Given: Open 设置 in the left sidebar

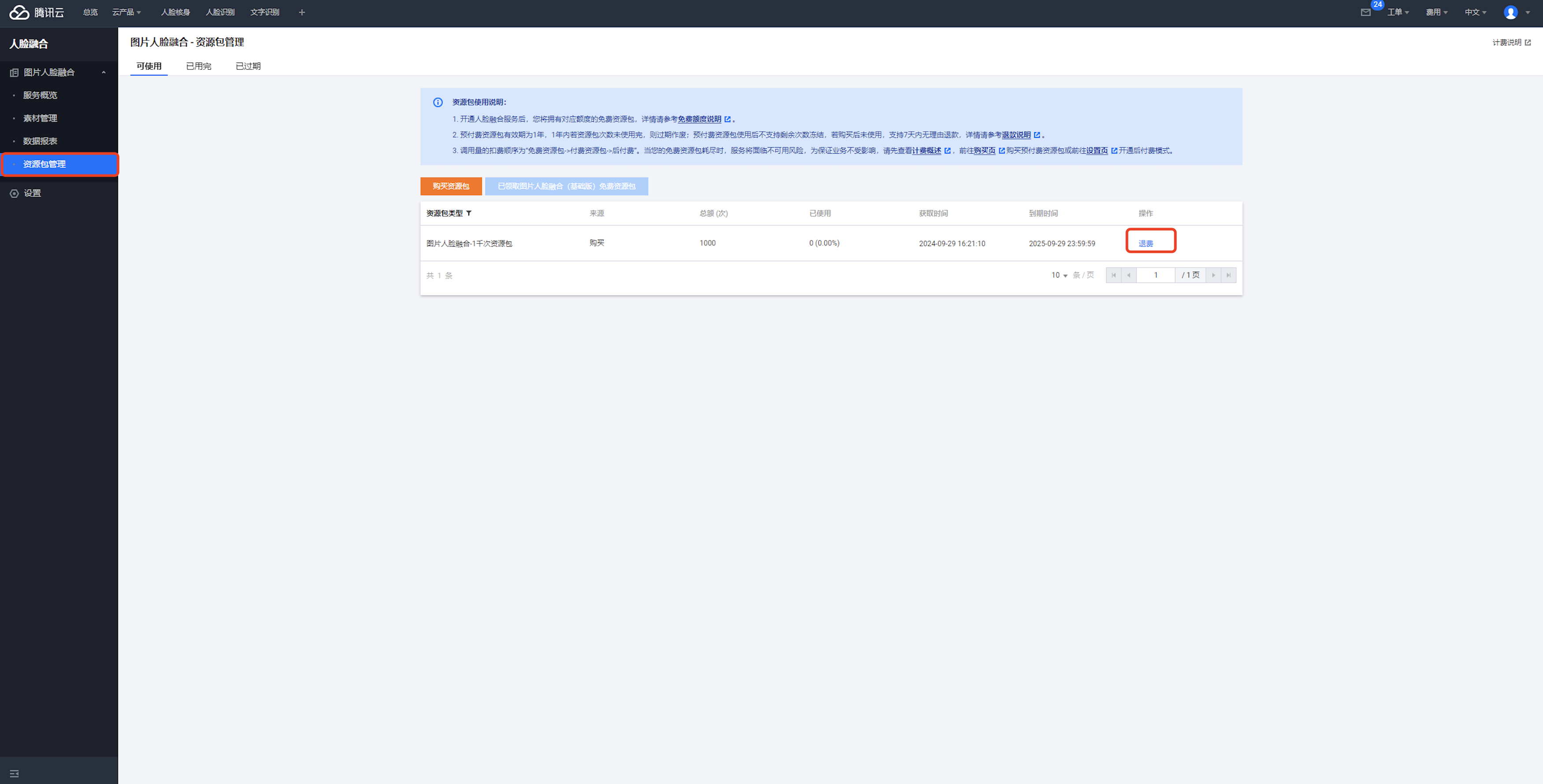Looking at the screenshot, I should point(32,193).
